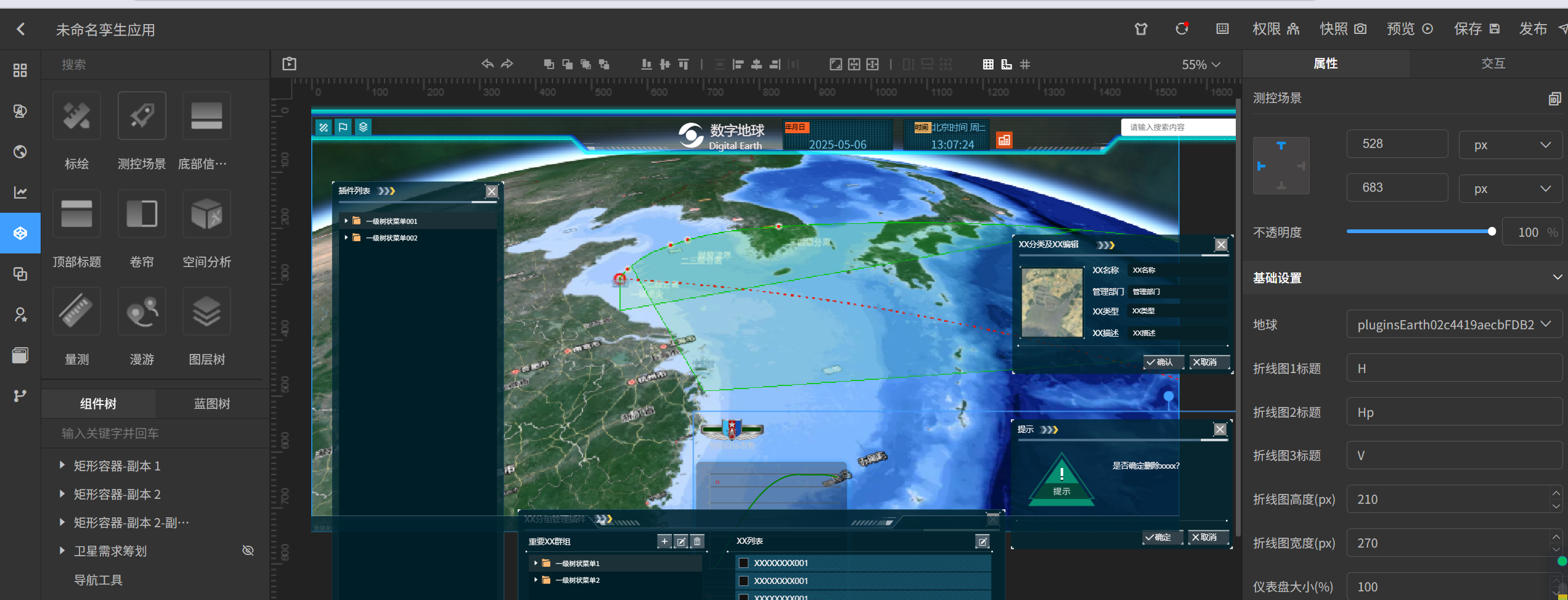This screenshot has height=600, width=1568.
Task: Go back with the header back arrow
Action: [21, 29]
